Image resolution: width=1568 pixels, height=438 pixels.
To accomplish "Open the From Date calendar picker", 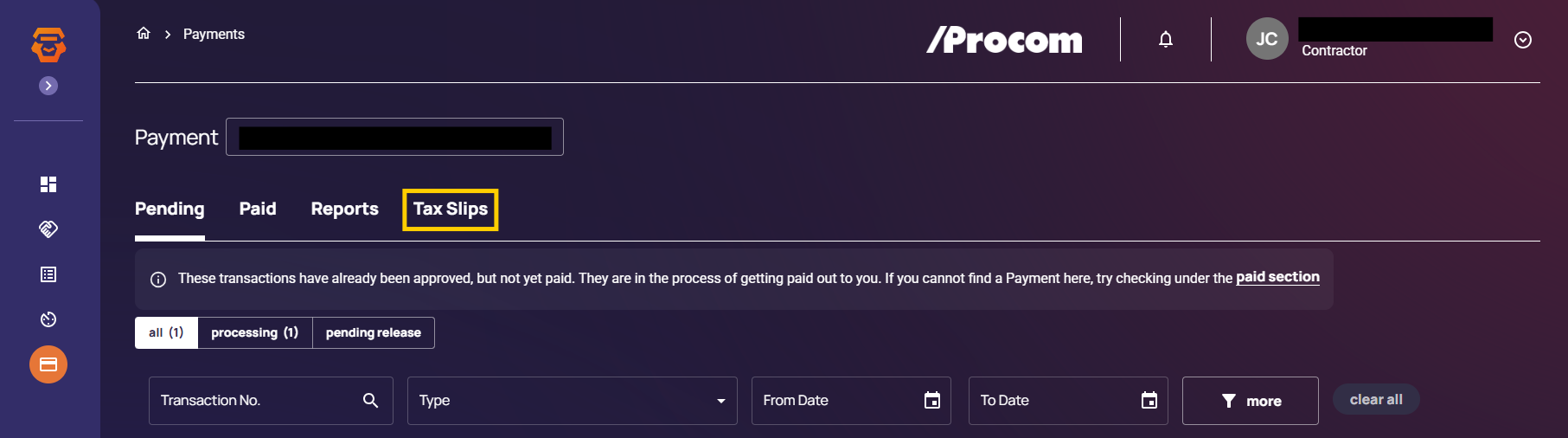I will pyautogui.click(x=931, y=401).
